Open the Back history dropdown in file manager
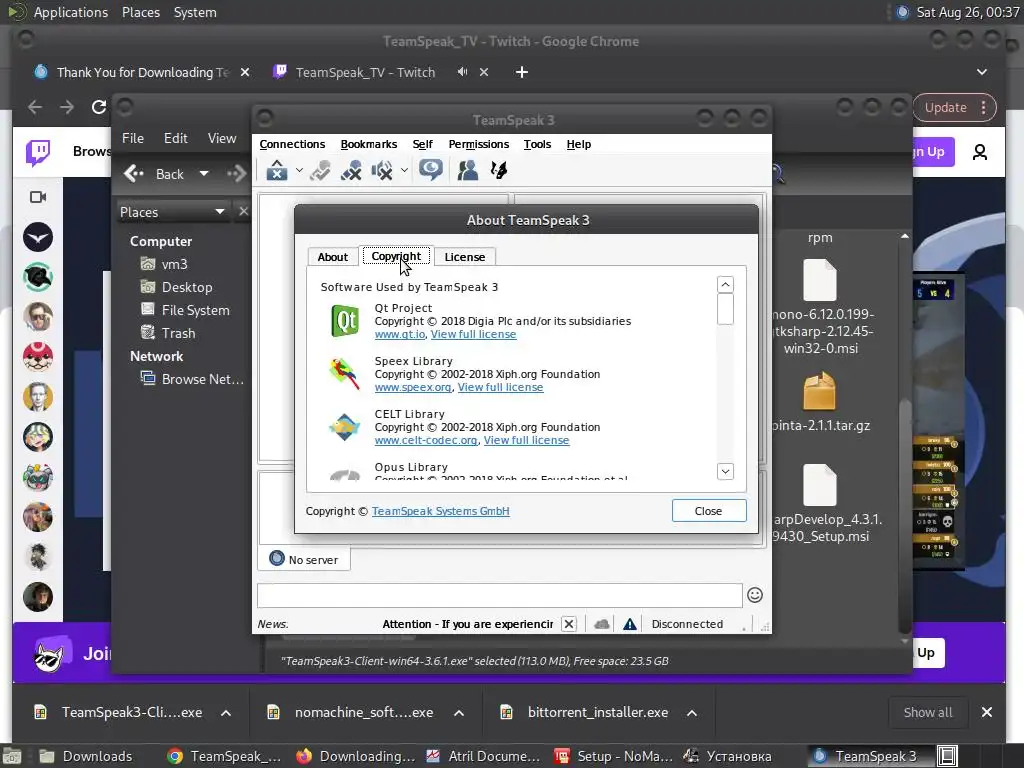 point(204,174)
